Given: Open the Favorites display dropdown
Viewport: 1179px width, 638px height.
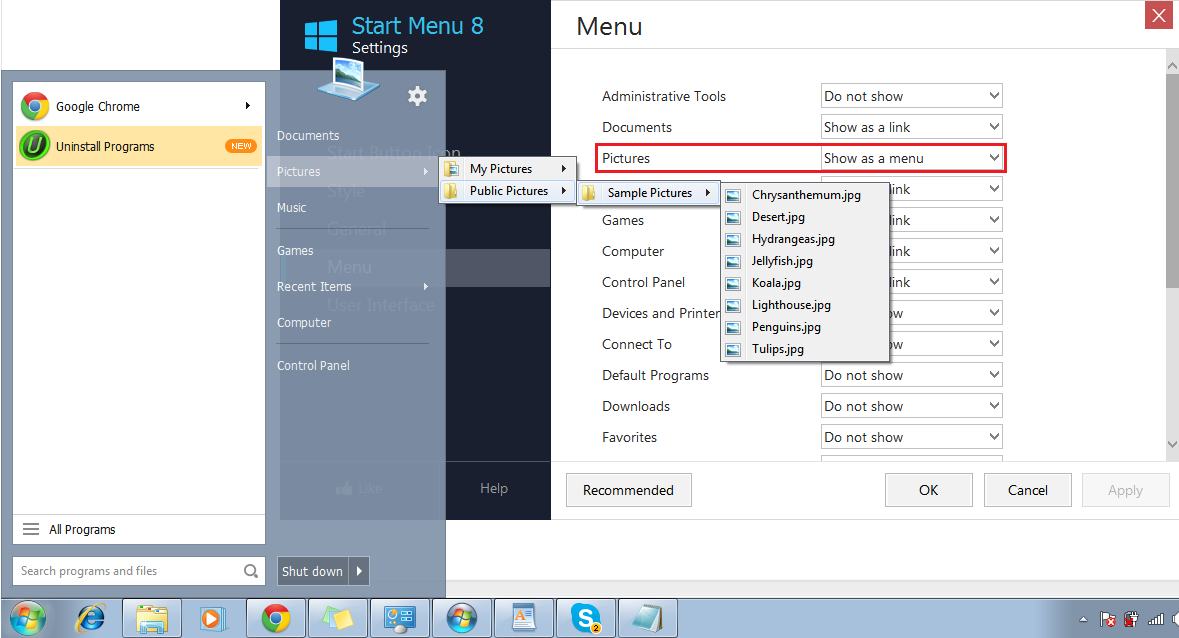Looking at the screenshot, I should [911, 437].
